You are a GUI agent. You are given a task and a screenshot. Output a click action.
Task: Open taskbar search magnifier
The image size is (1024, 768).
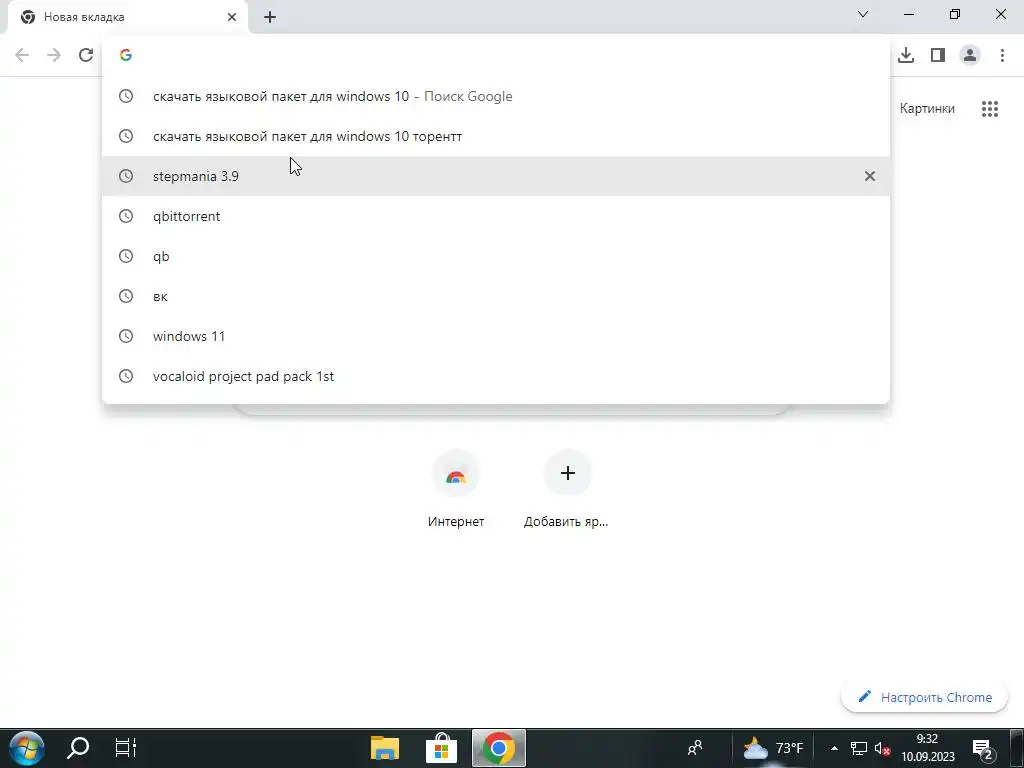pyautogui.click(x=78, y=748)
